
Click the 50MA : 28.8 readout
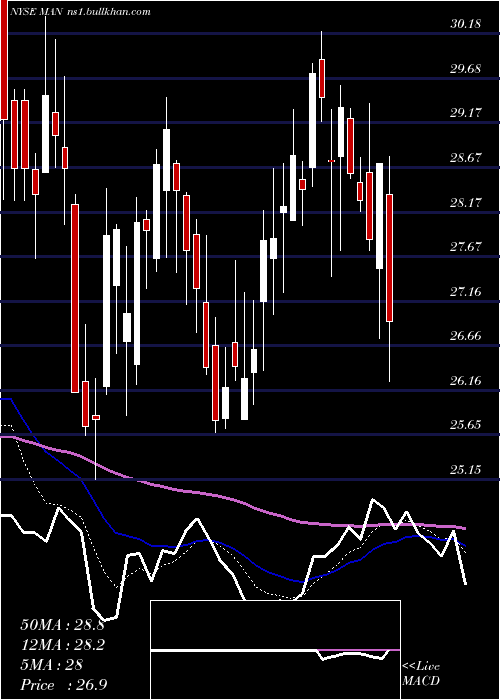tap(62, 625)
